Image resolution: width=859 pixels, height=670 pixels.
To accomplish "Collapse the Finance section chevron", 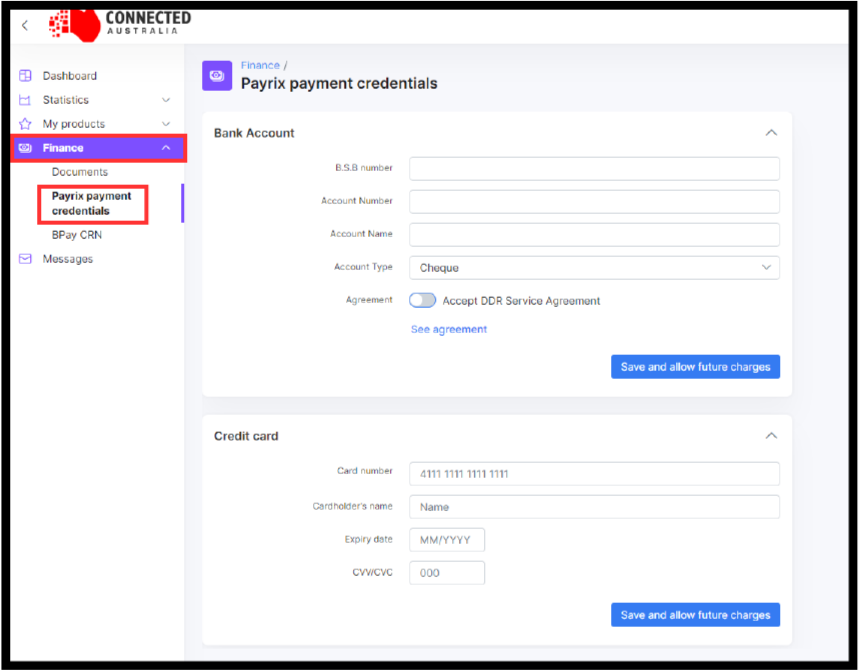I will coord(166,148).
